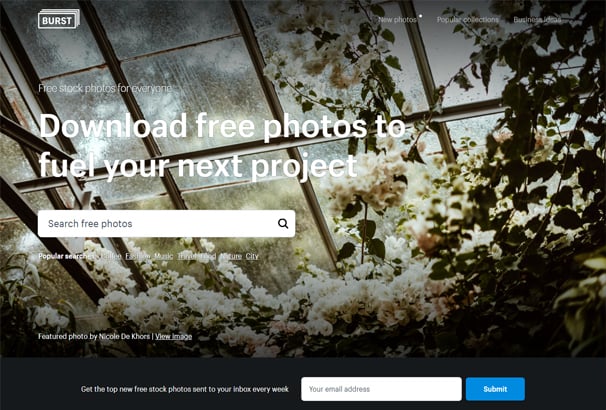This screenshot has height=410, width=606.
Task: Click the dot indicator beside New photos
Action: click(420, 16)
